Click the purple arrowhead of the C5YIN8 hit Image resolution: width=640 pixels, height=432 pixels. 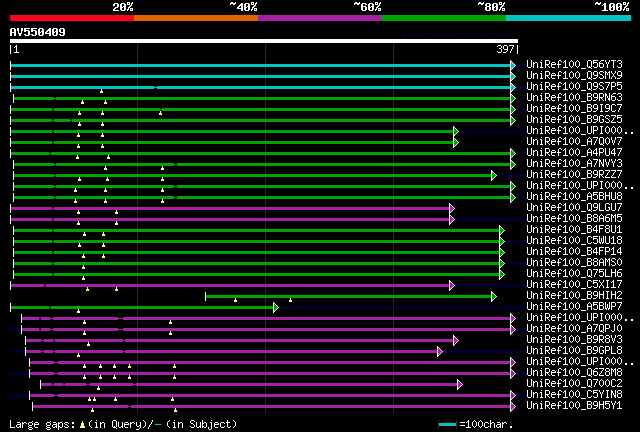point(513,395)
